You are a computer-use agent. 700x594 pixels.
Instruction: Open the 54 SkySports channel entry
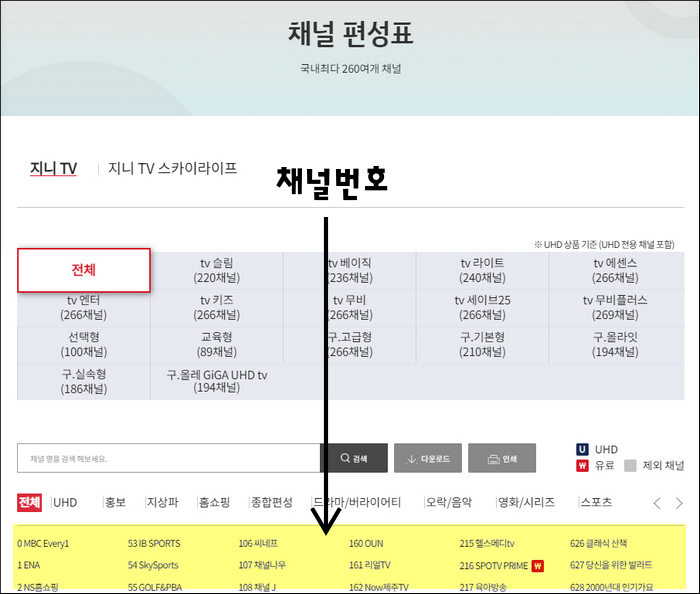tap(153, 565)
